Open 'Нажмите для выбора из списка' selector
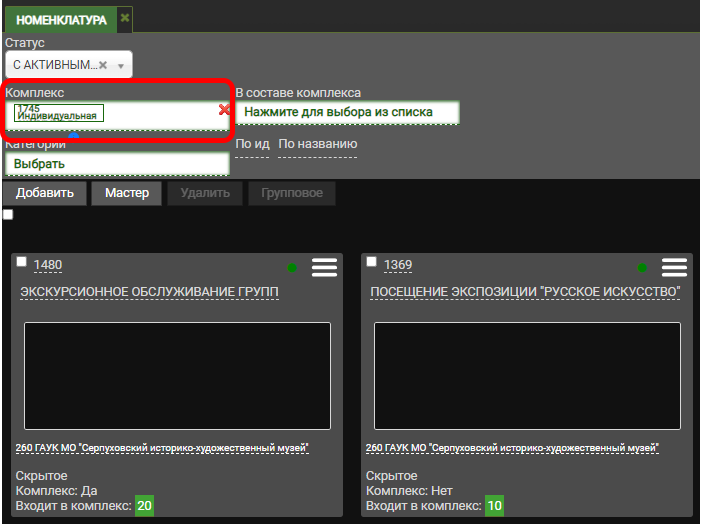 tap(347, 112)
